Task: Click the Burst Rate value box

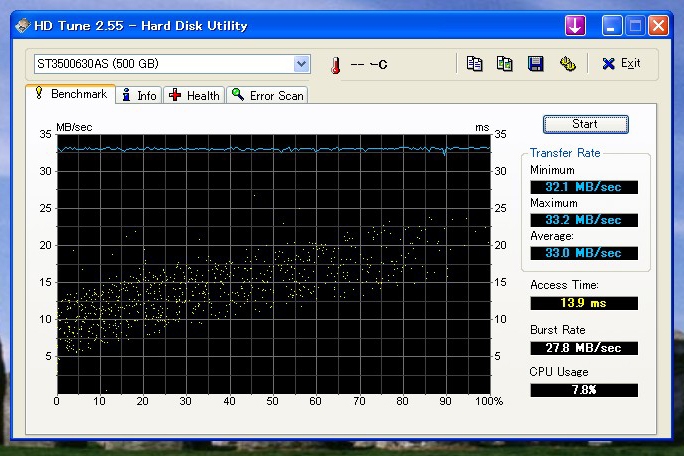Action: tap(583, 347)
